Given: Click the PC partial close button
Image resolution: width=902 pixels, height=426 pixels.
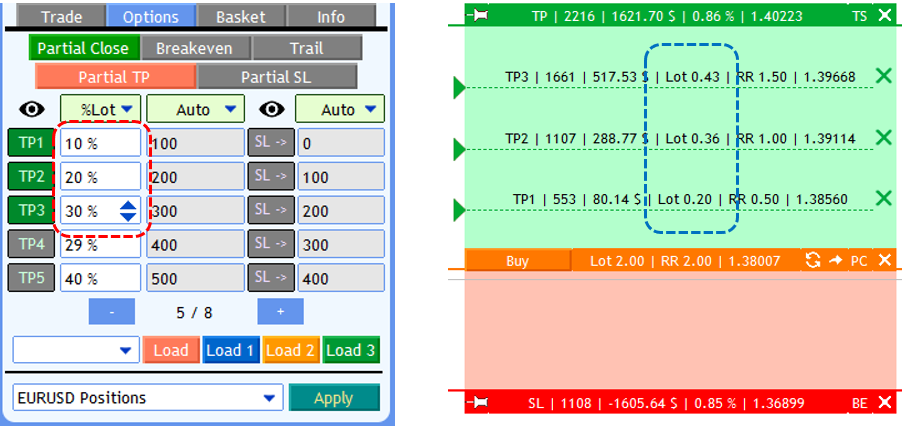Looking at the screenshot, I should click(859, 261).
